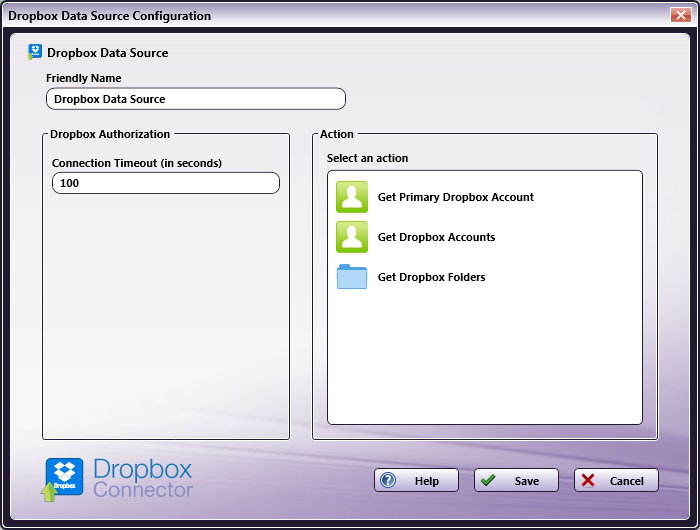This screenshot has height=530, width=700.
Task: Click the Friendly Name label
Action: click(x=83, y=78)
